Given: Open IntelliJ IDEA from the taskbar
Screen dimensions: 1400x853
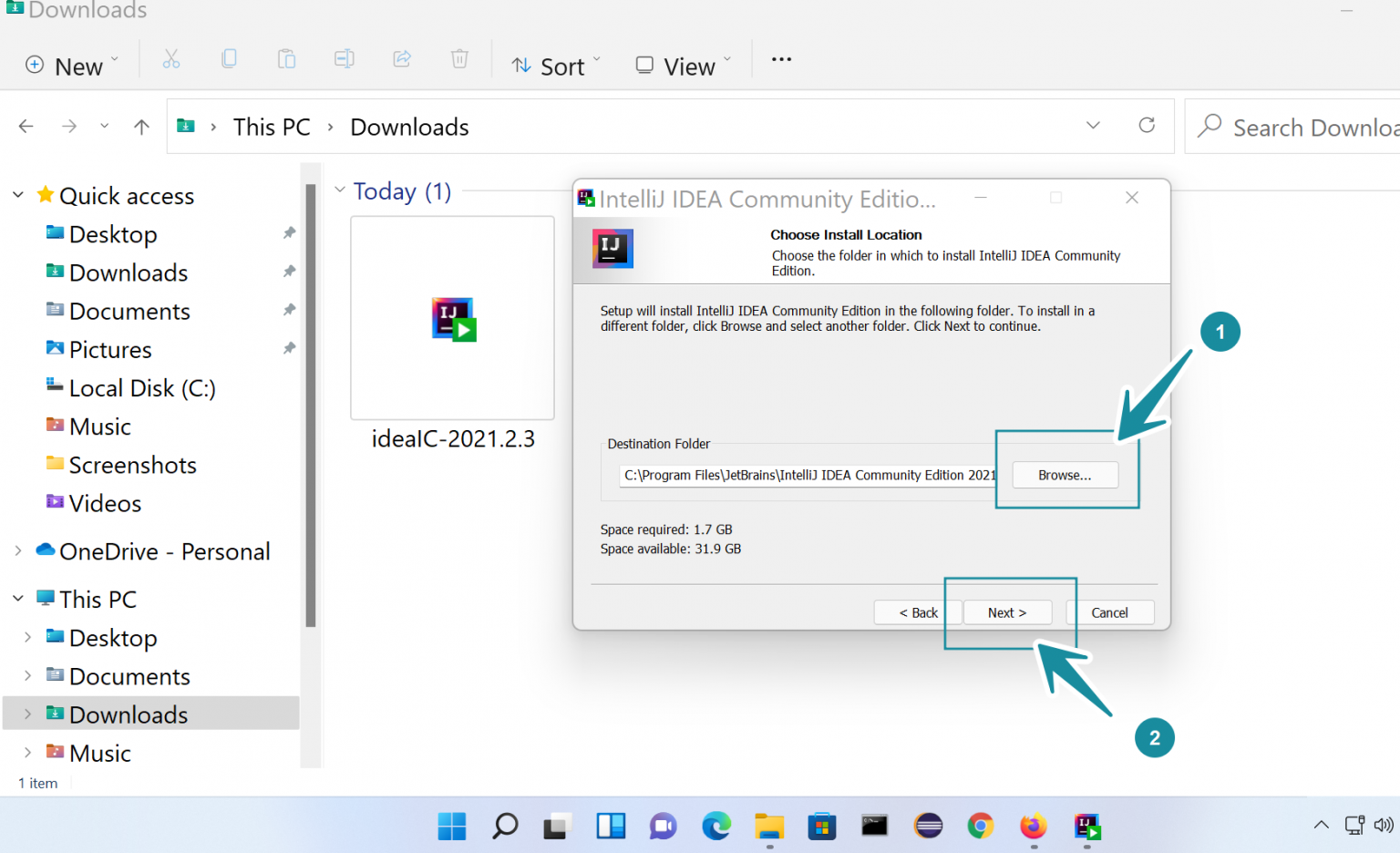Looking at the screenshot, I should tap(1086, 827).
